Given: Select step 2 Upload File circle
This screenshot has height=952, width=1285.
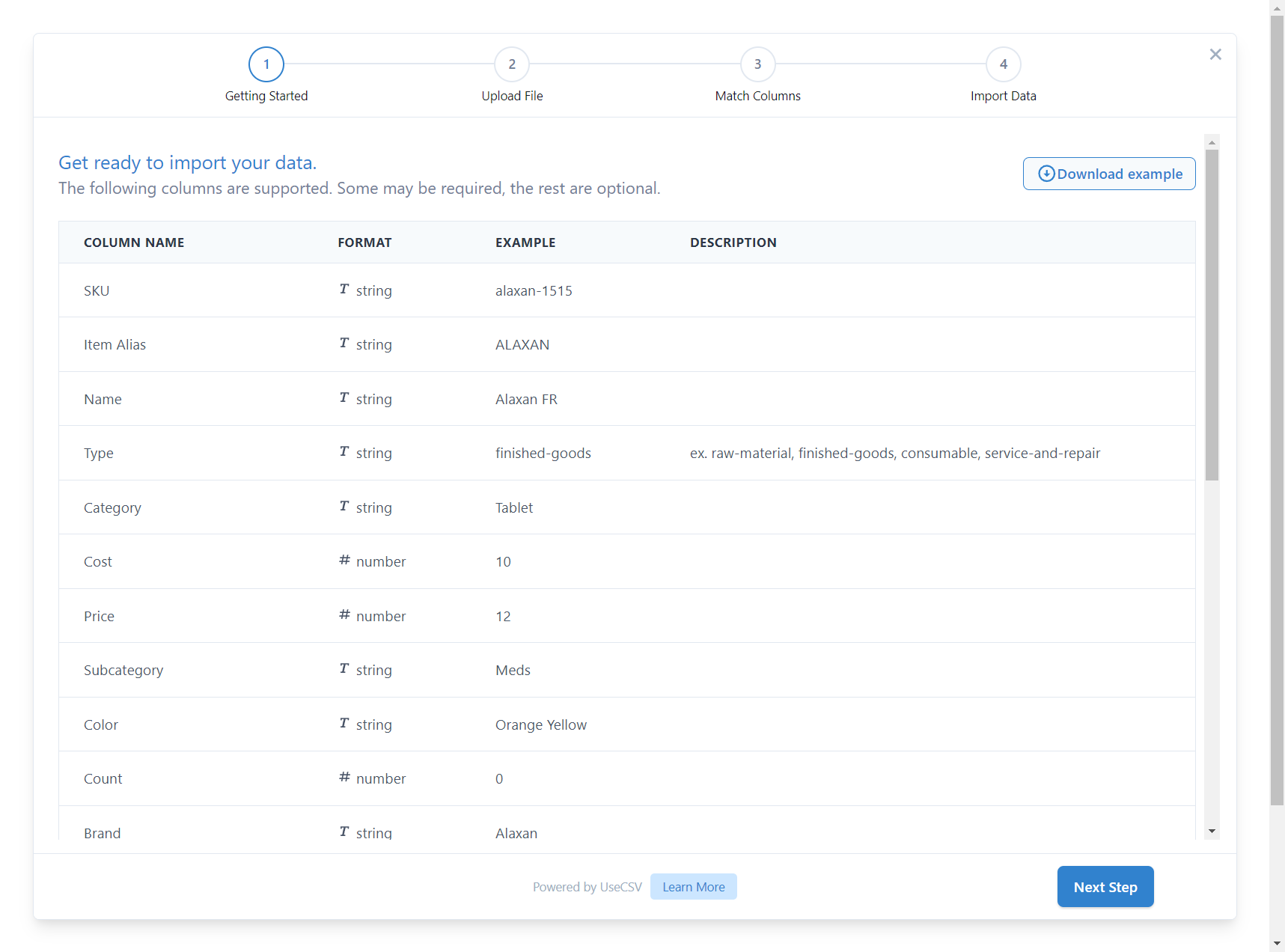Looking at the screenshot, I should click(512, 64).
